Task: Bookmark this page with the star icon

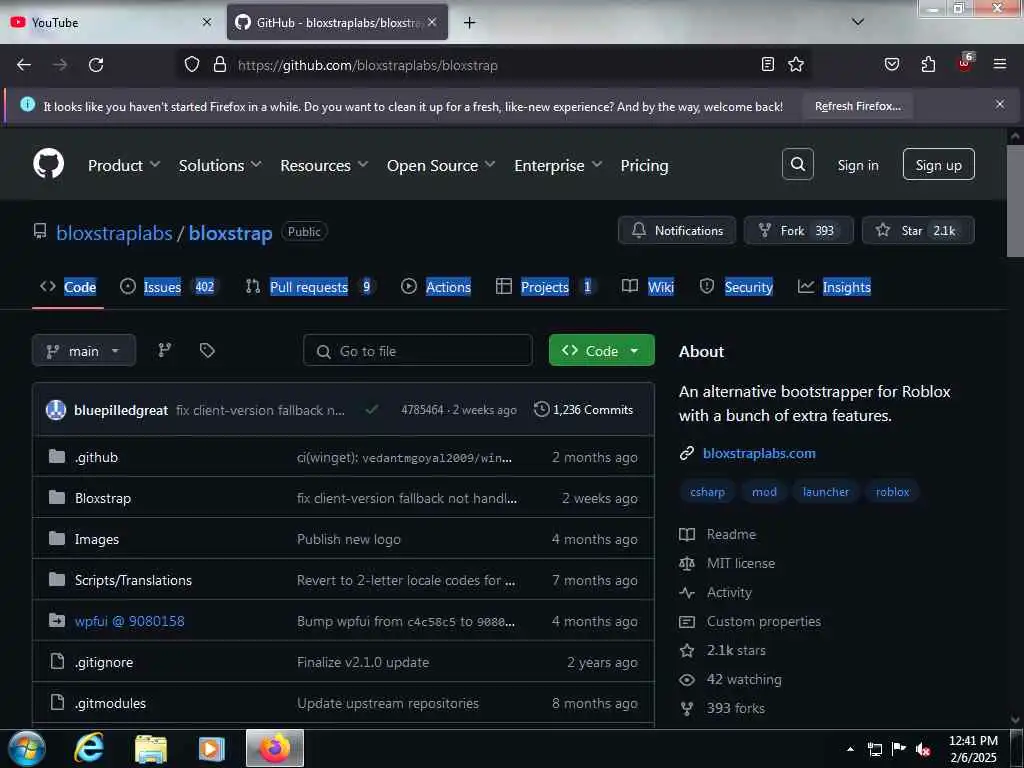Action: (795, 65)
